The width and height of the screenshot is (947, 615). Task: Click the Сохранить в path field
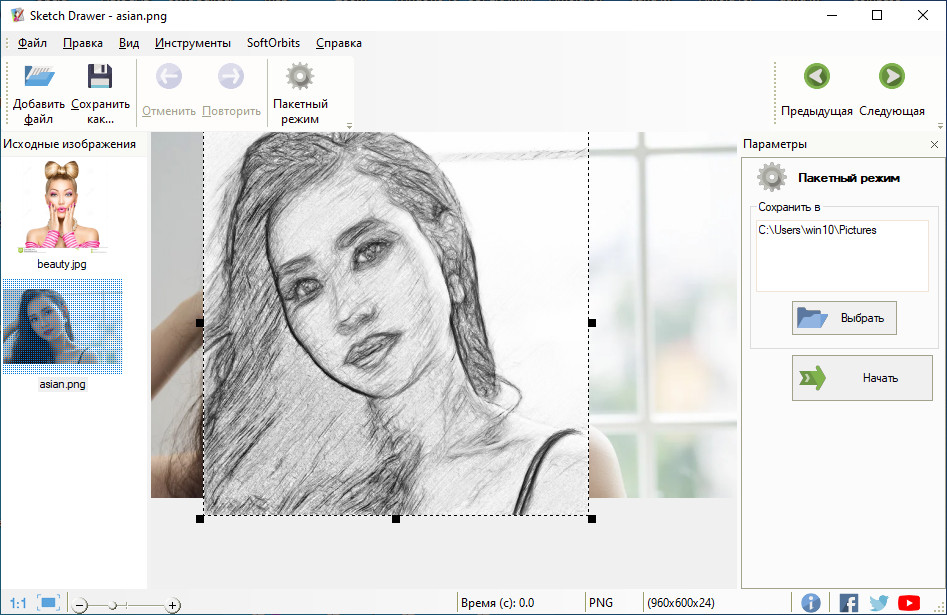click(843, 256)
